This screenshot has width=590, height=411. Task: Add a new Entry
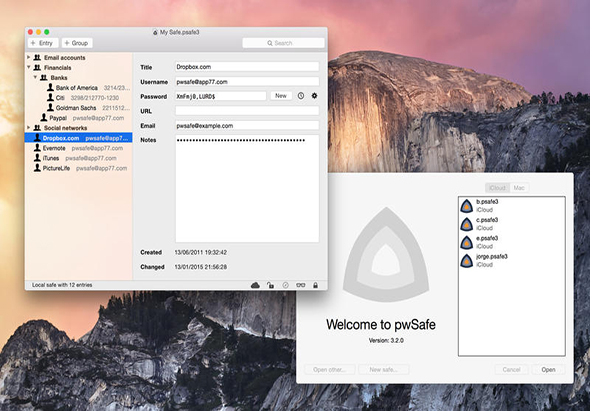coord(43,43)
